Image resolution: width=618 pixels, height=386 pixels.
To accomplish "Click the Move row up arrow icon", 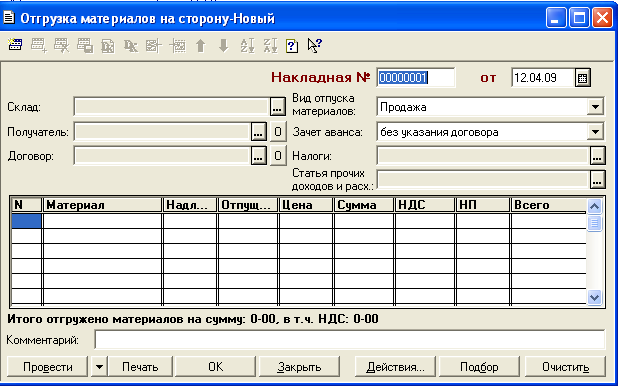I will point(201,45).
